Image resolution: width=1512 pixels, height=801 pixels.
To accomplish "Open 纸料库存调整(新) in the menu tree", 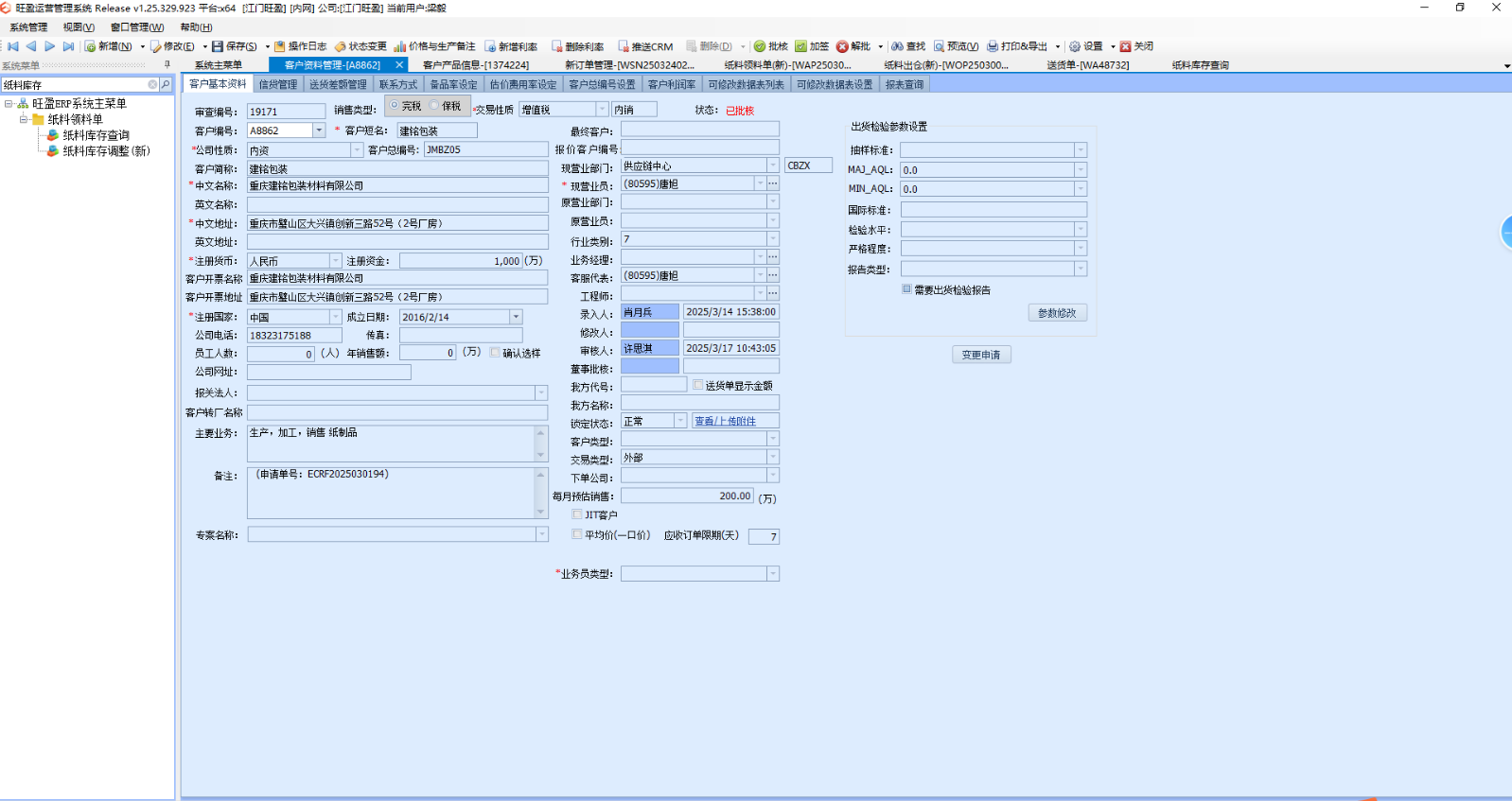I will pyautogui.click(x=106, y=151).
